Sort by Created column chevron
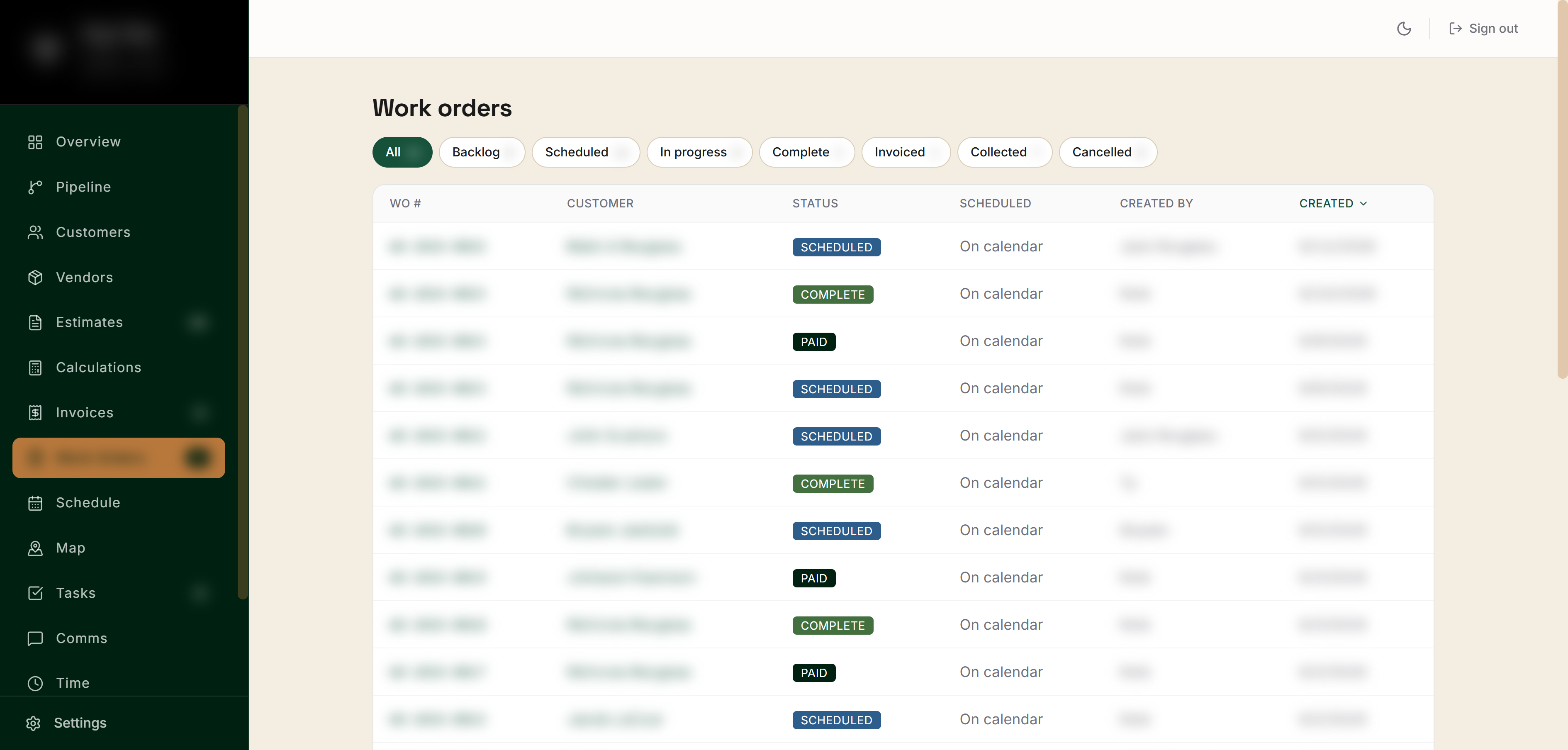The width and height of the screenshot is (1568, 750). [x=1363, y=203]
